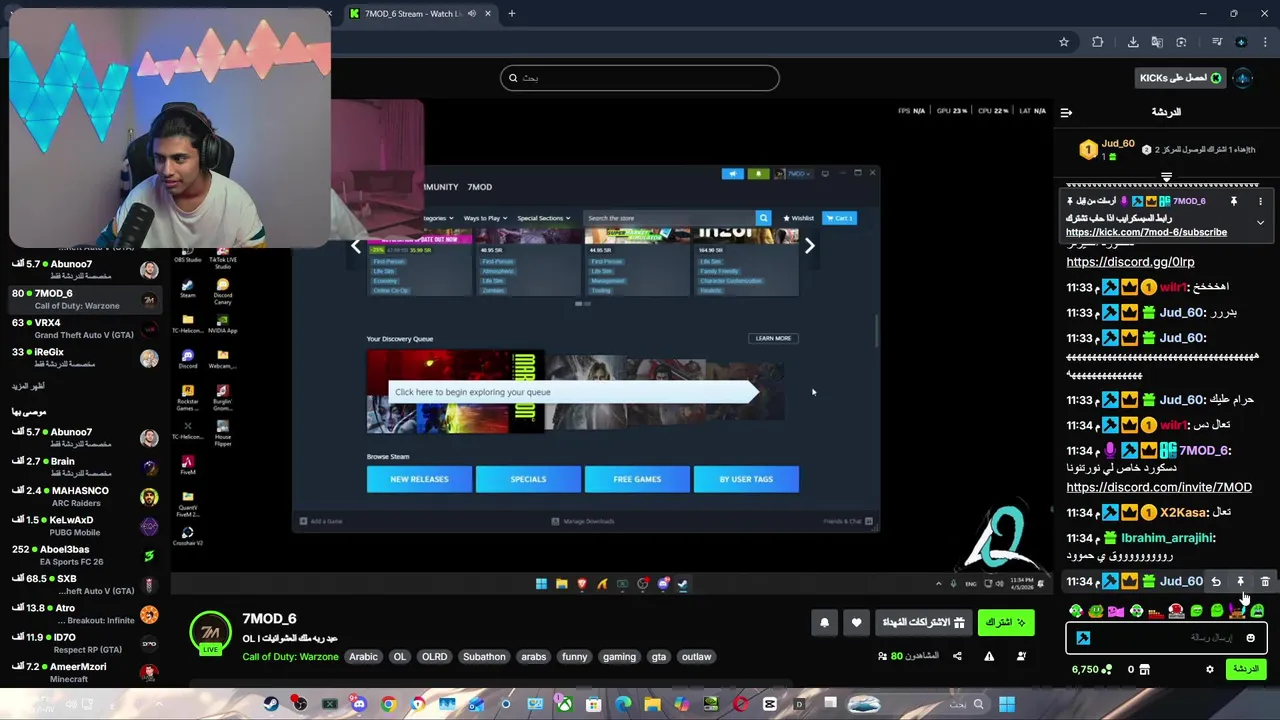Screen dimensions: 1280x720
Task: Open the discord.gg/0lrp chat link
Action: click(x=1130, y=262)
